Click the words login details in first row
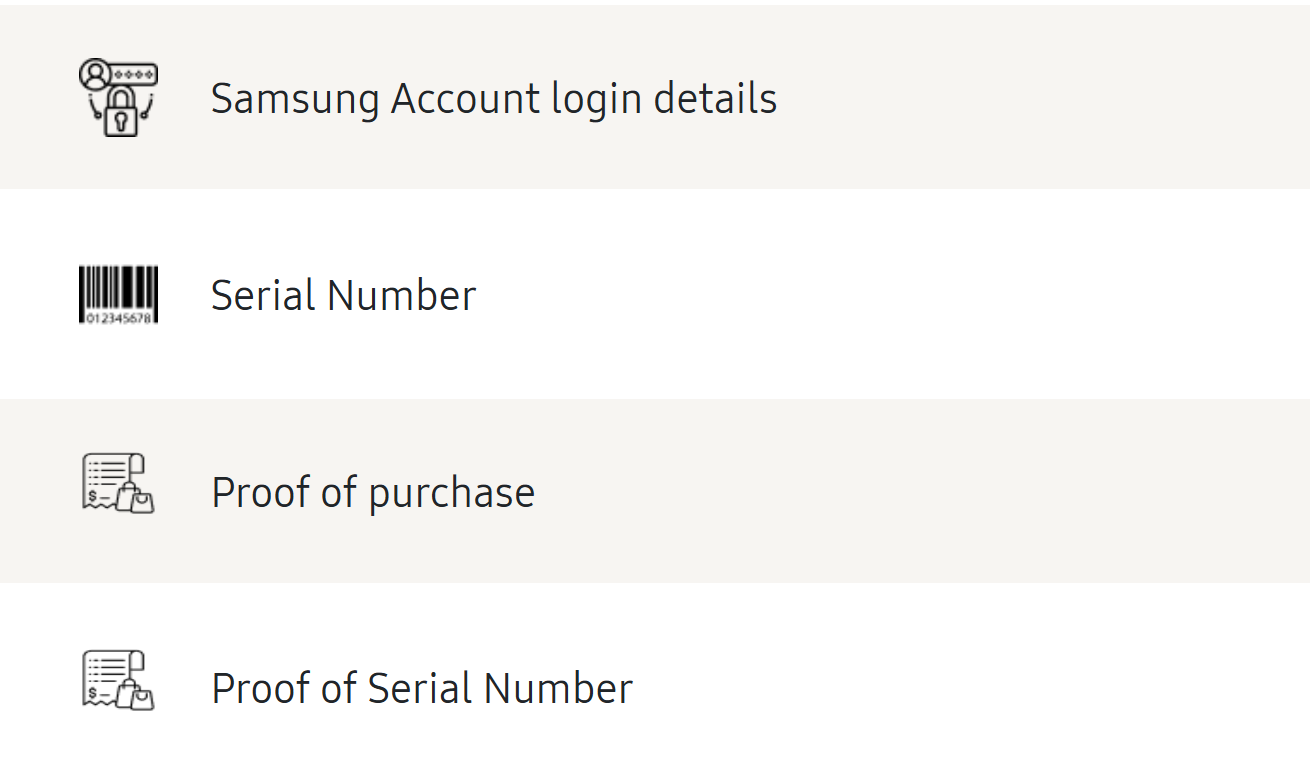 coord(664,98)
